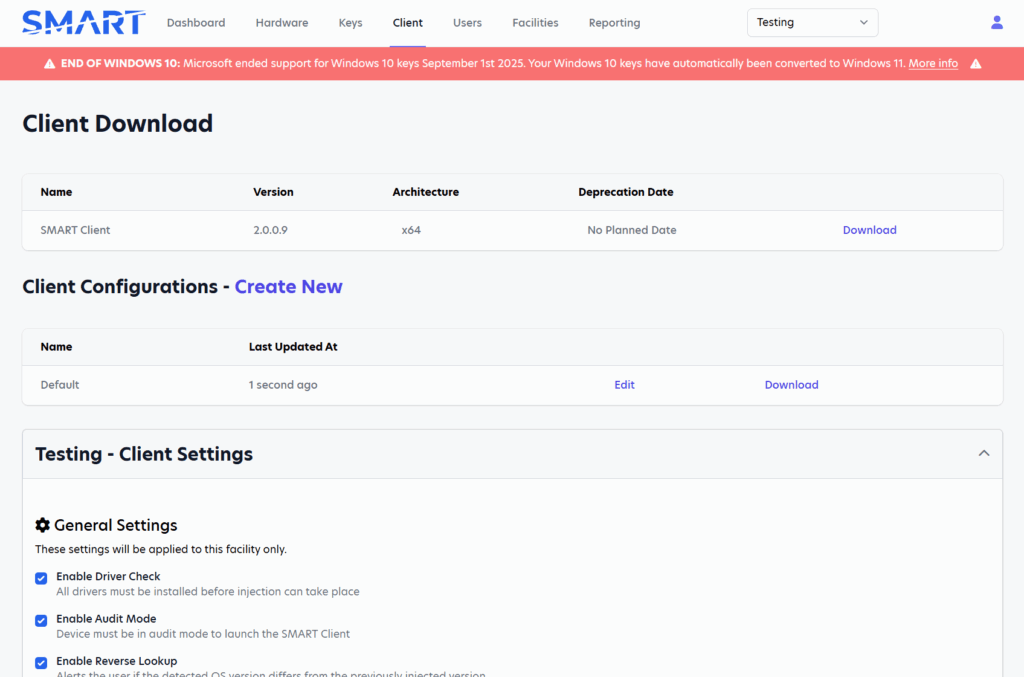Open the Users tab
This screenshot has width=1024, height=677.
pyautogui.click(x=468, y=23)
